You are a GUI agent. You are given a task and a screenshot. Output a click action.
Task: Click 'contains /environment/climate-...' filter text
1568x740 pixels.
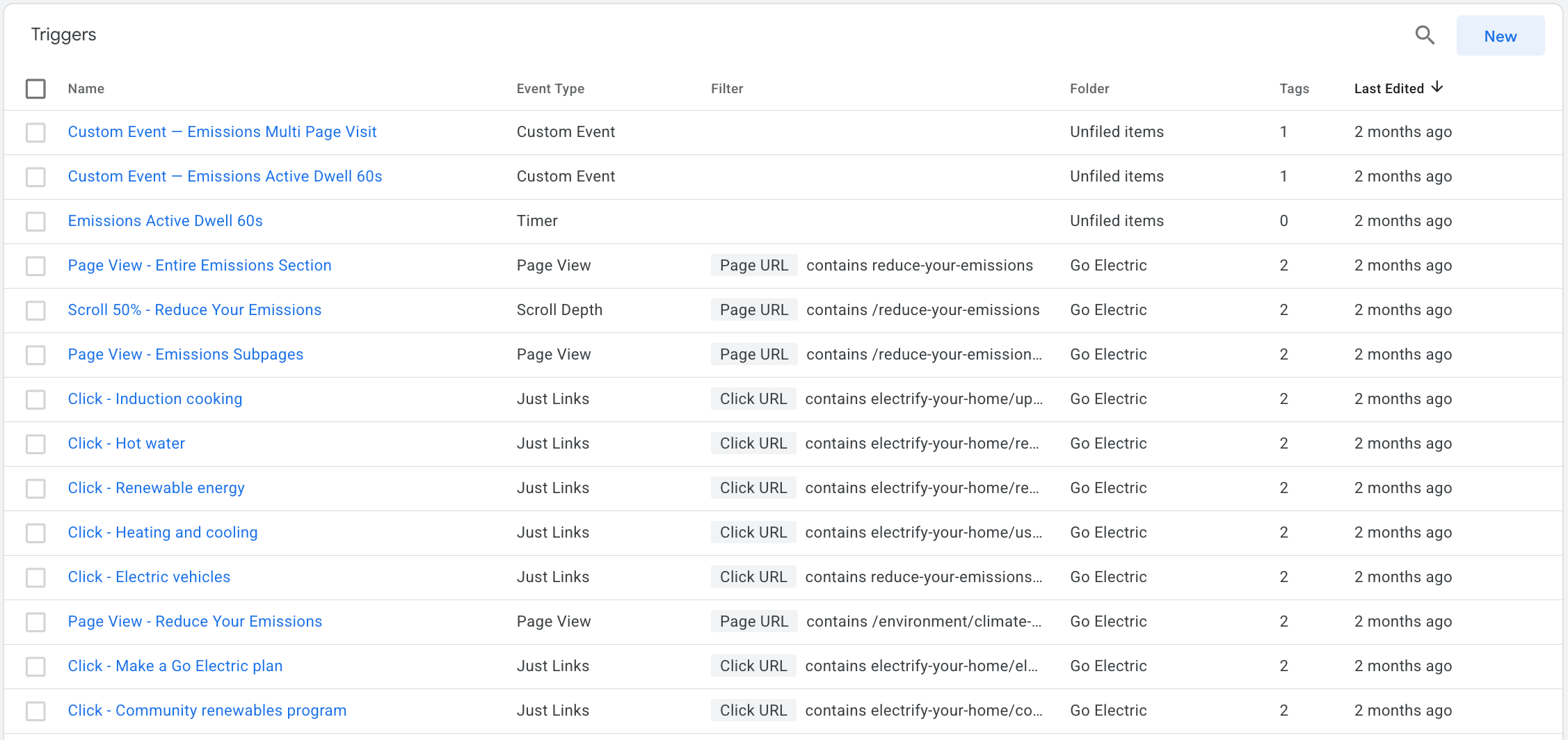924,621
